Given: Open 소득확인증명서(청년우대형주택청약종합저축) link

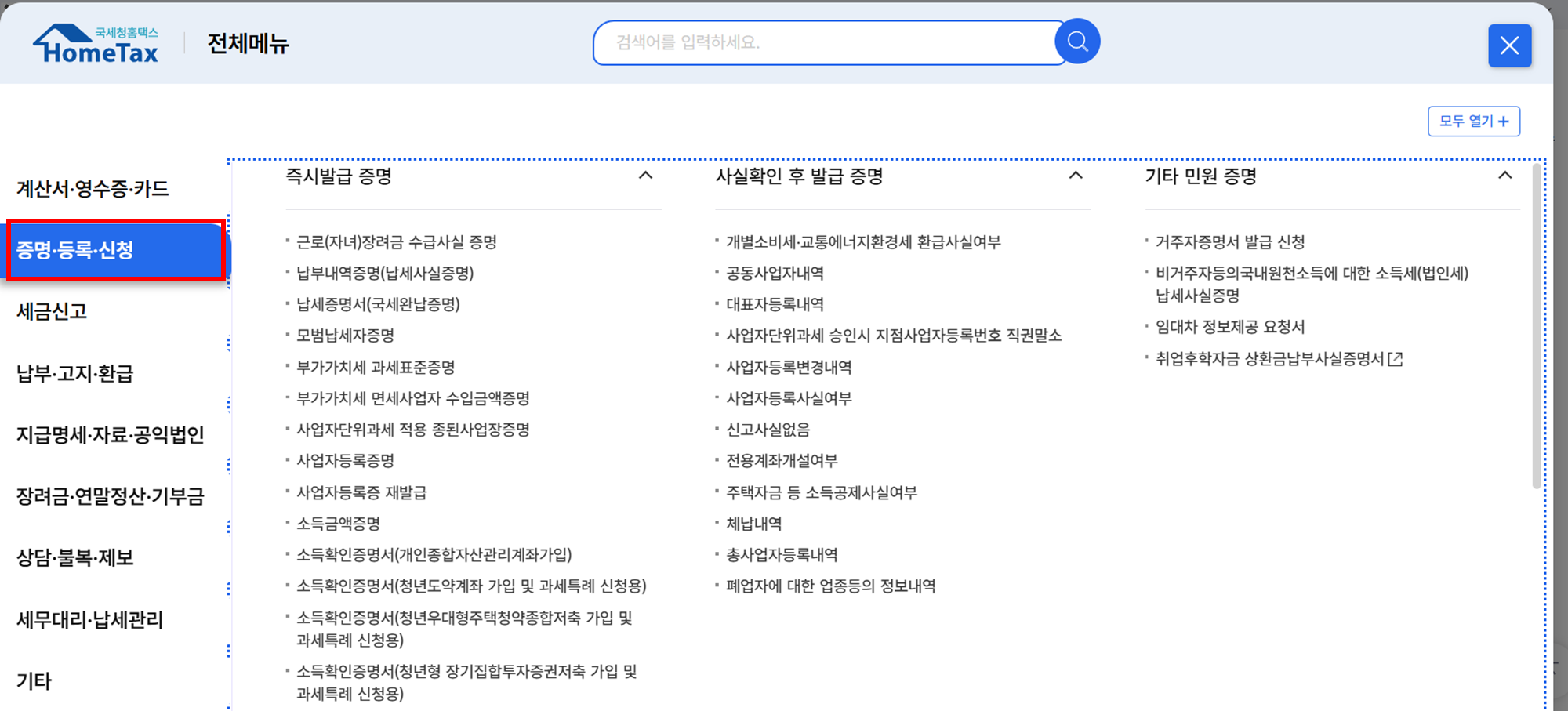Looking at the screenshot, I should [464, 629].
